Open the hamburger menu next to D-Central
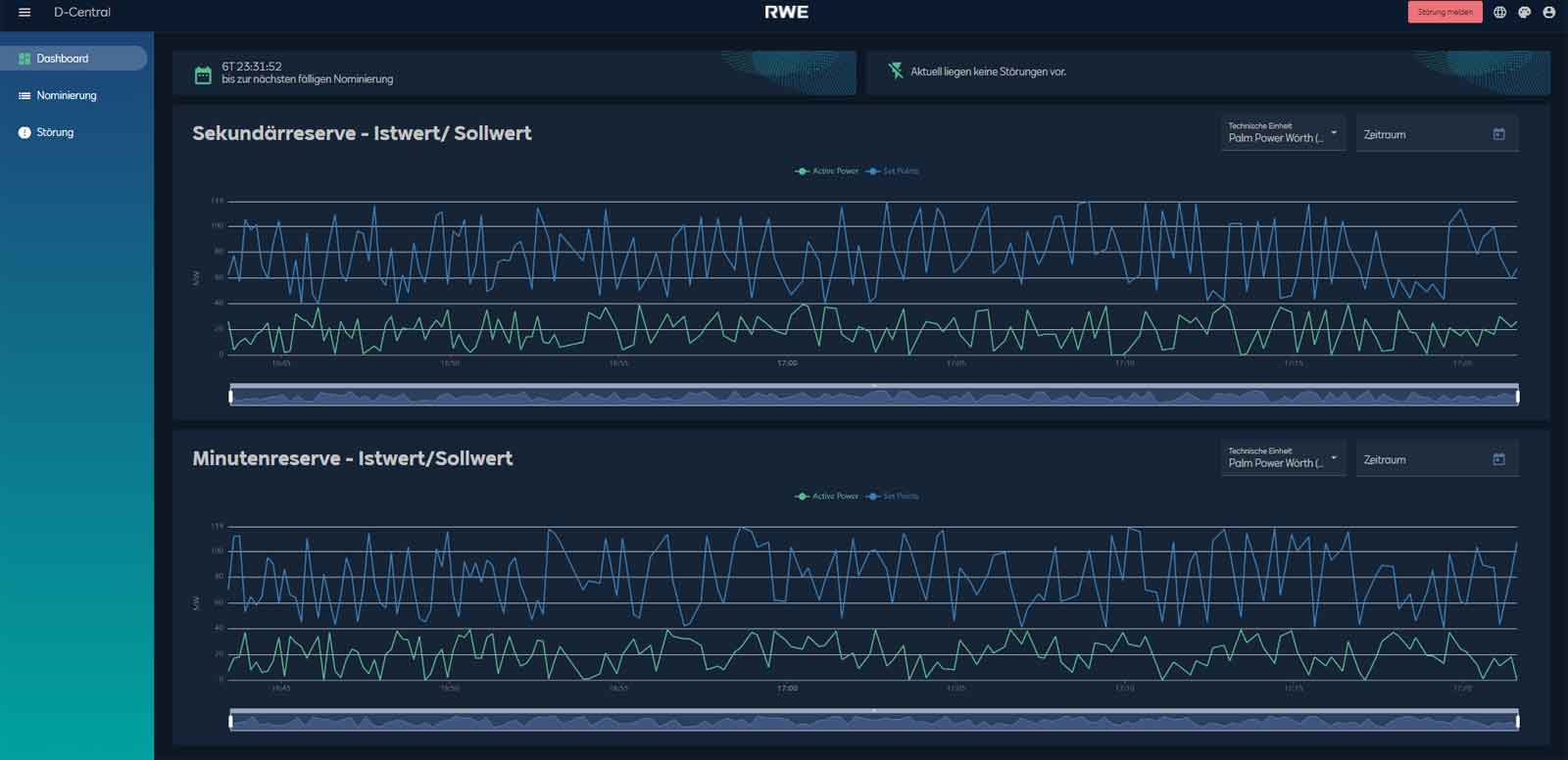The width and height of the screenshot is (1568, 760). [24, 13]
